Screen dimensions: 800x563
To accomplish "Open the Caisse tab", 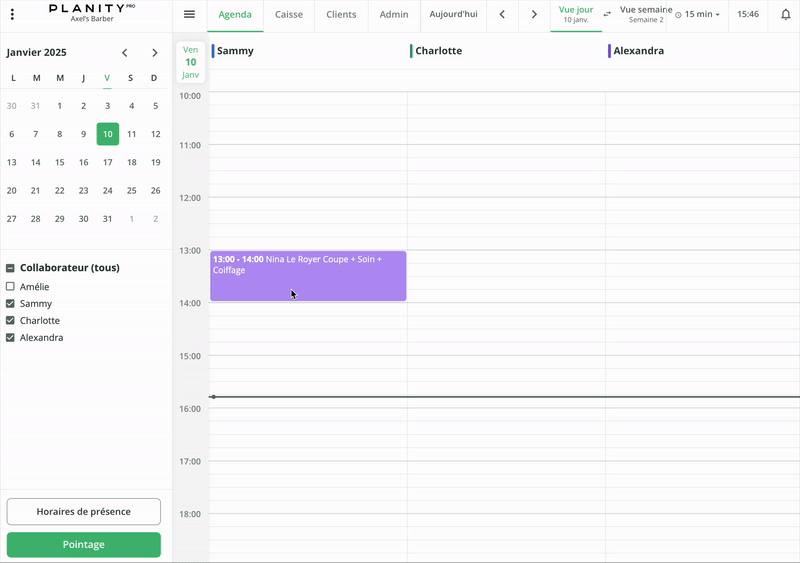I will click(x=289, y=15).
